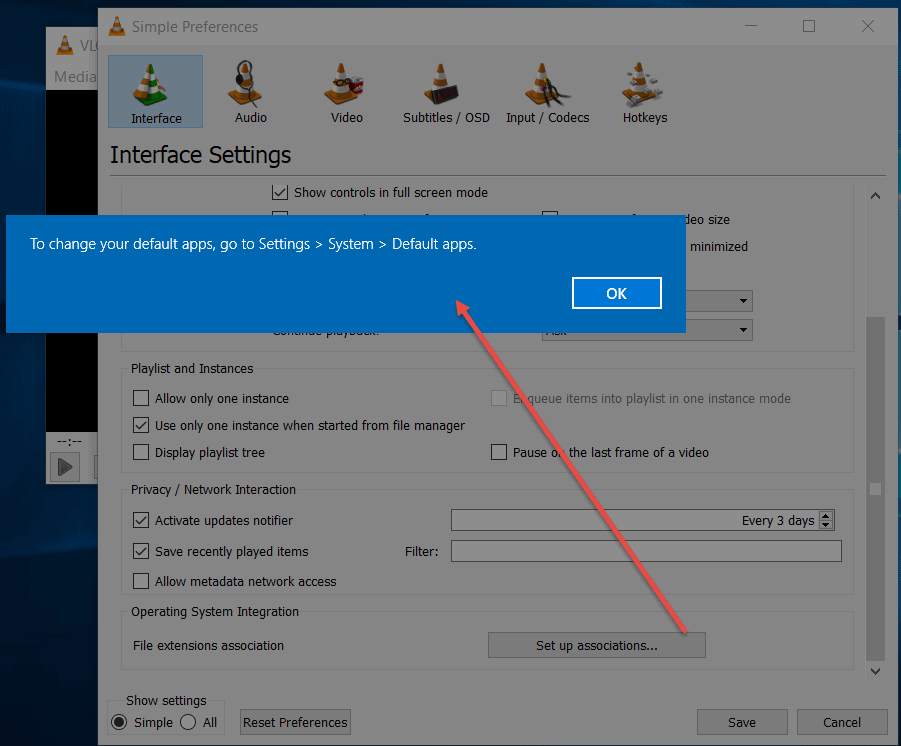
Task: Click the VLC cone icon in Simple Preferences title bar
Action: [x=117, y=26]
